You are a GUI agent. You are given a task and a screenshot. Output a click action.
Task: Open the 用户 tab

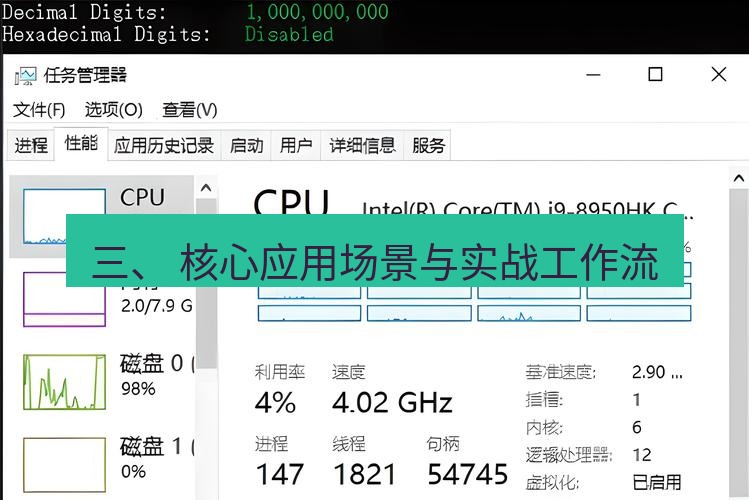coord(296,145)
